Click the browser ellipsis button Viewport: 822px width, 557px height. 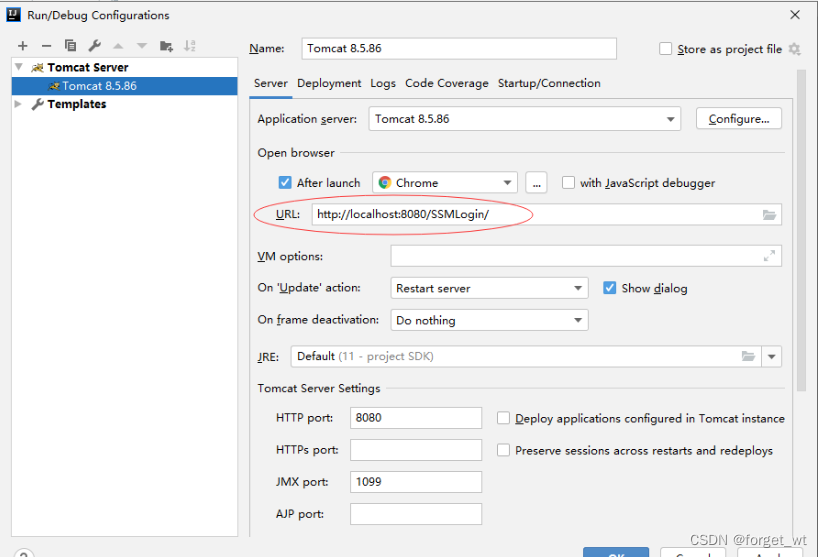pos(536,183)
